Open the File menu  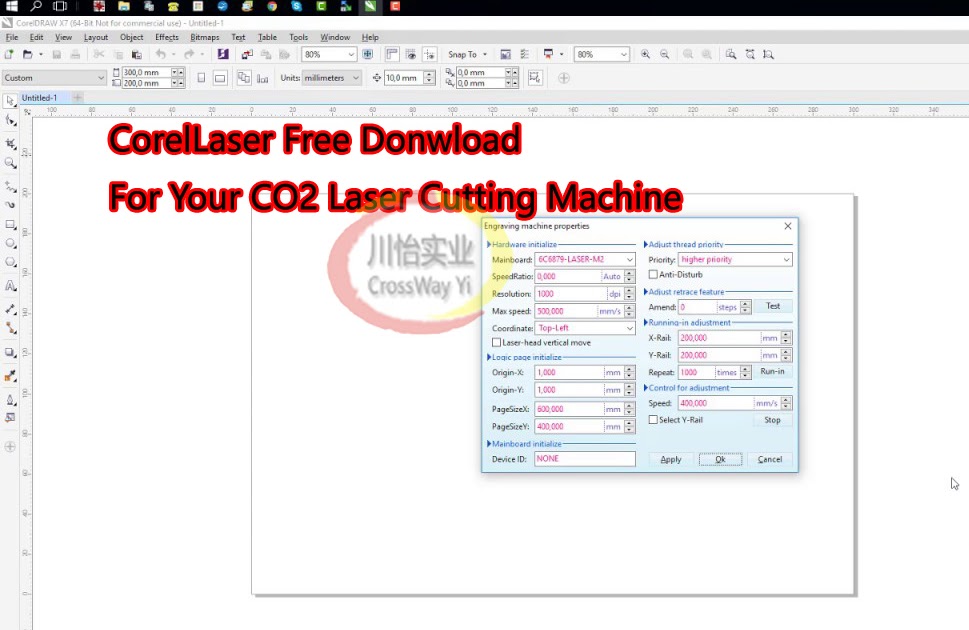click(x=12, y=37)
